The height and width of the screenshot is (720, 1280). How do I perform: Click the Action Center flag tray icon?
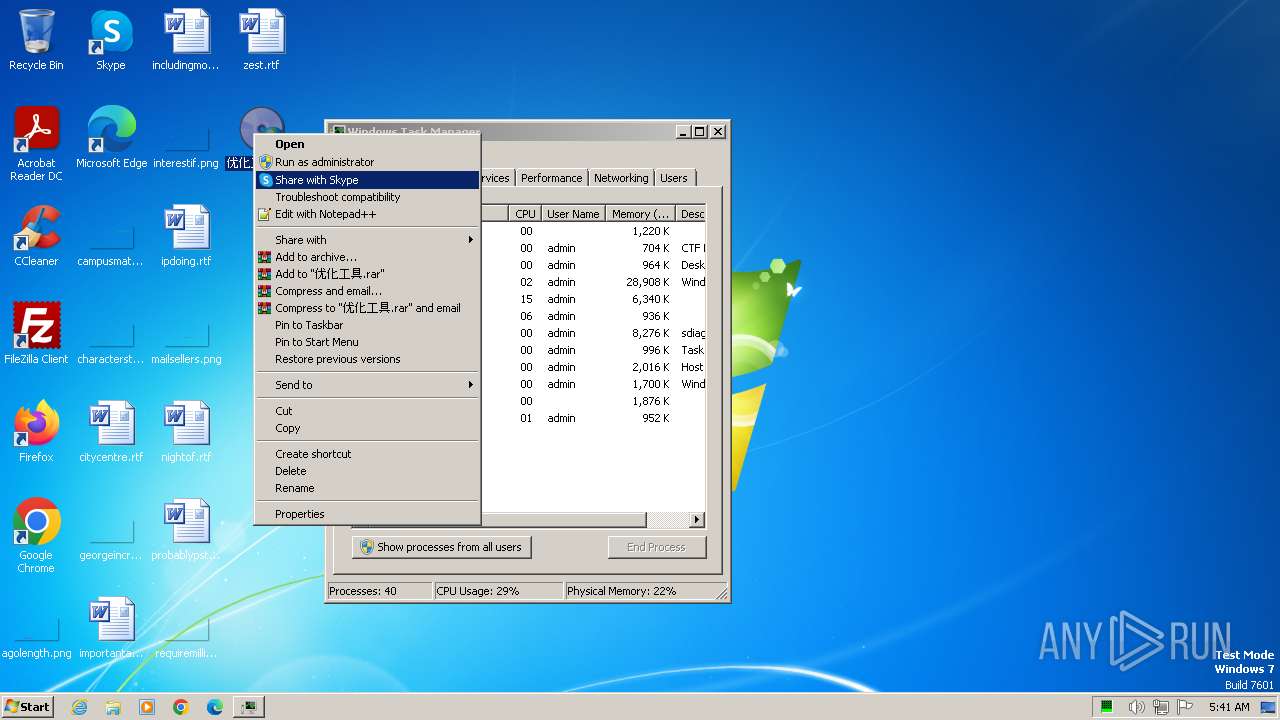pos(1185,707)
